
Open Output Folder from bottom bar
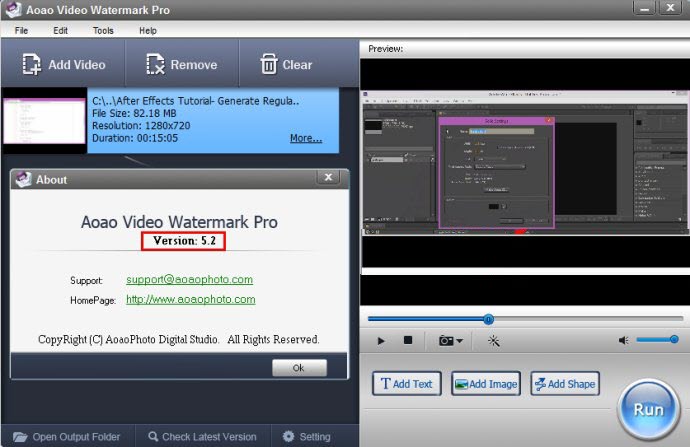click(67, 437)
